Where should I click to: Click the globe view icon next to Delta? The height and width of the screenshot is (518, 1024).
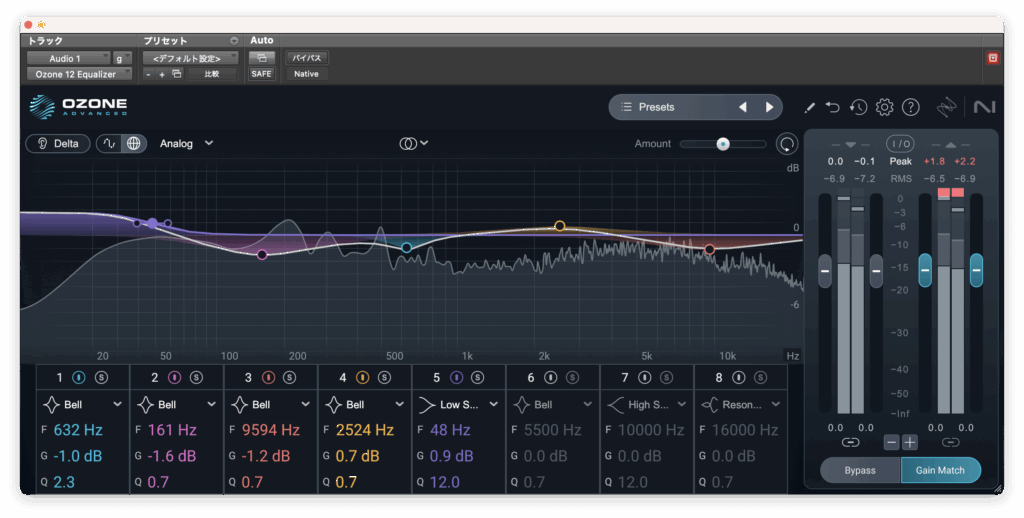134,143
